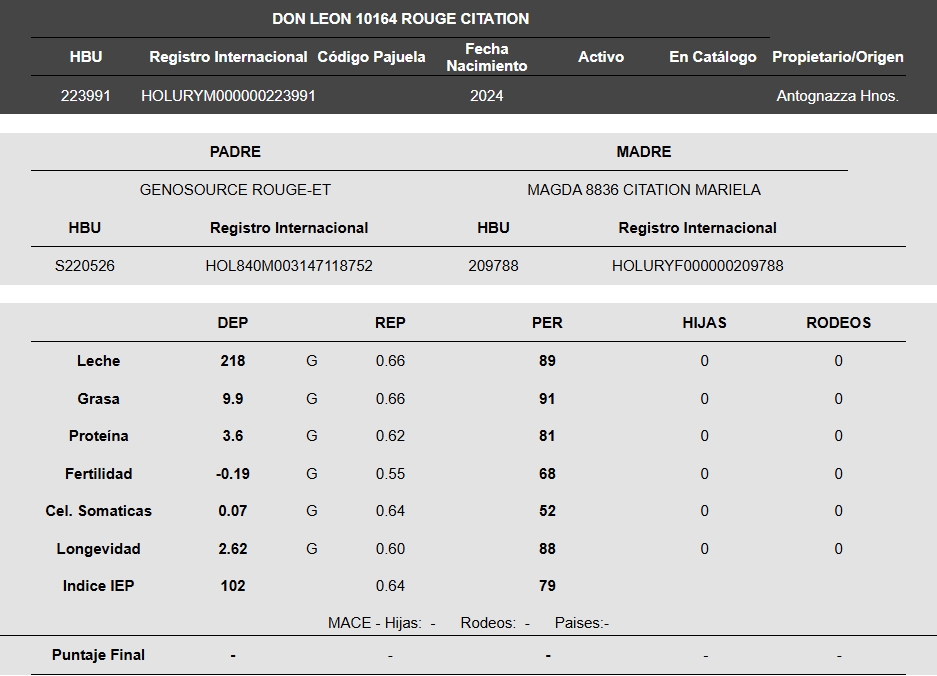Screen dimensions: 937x676
Task: Click the Fertilidad row label
Action: click(99, 474)
